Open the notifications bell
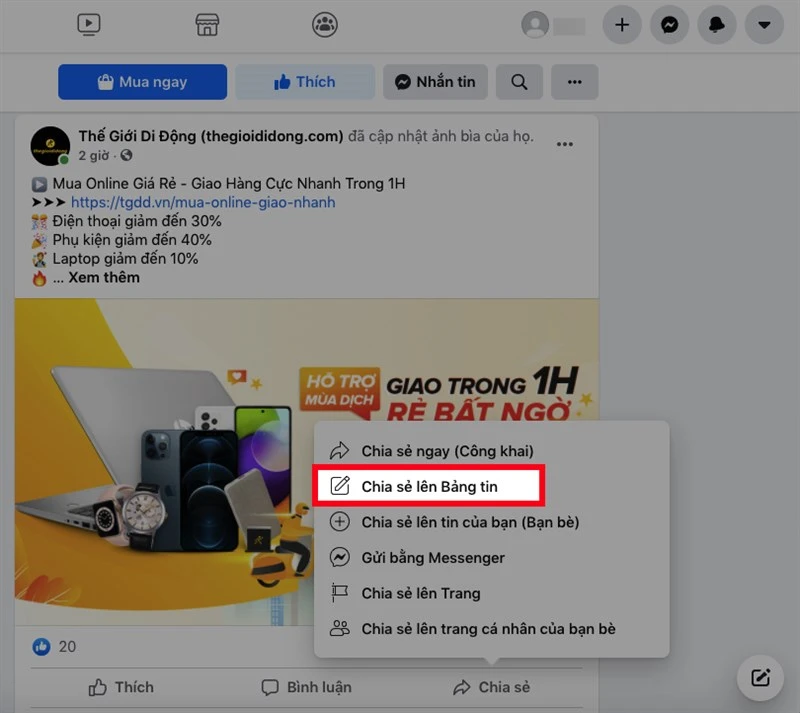 (x=716, y=25)
